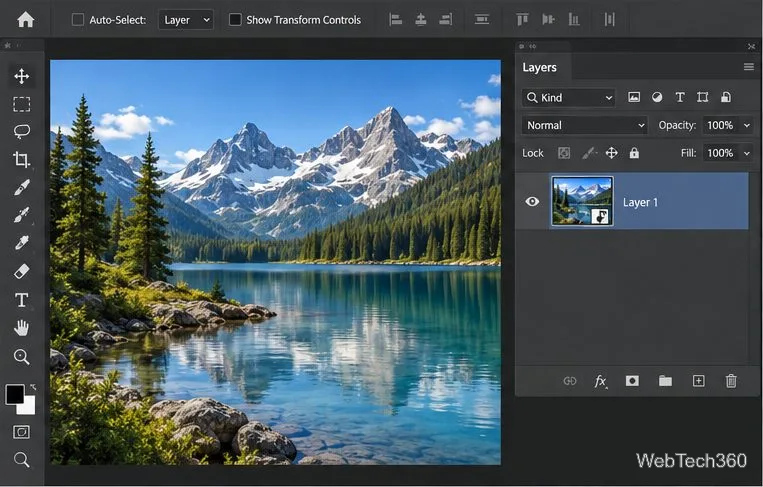Viewport: 763px width, 487px height.
Task: Toggle Quick Mask mode icon
Action: tap(21, 432)
